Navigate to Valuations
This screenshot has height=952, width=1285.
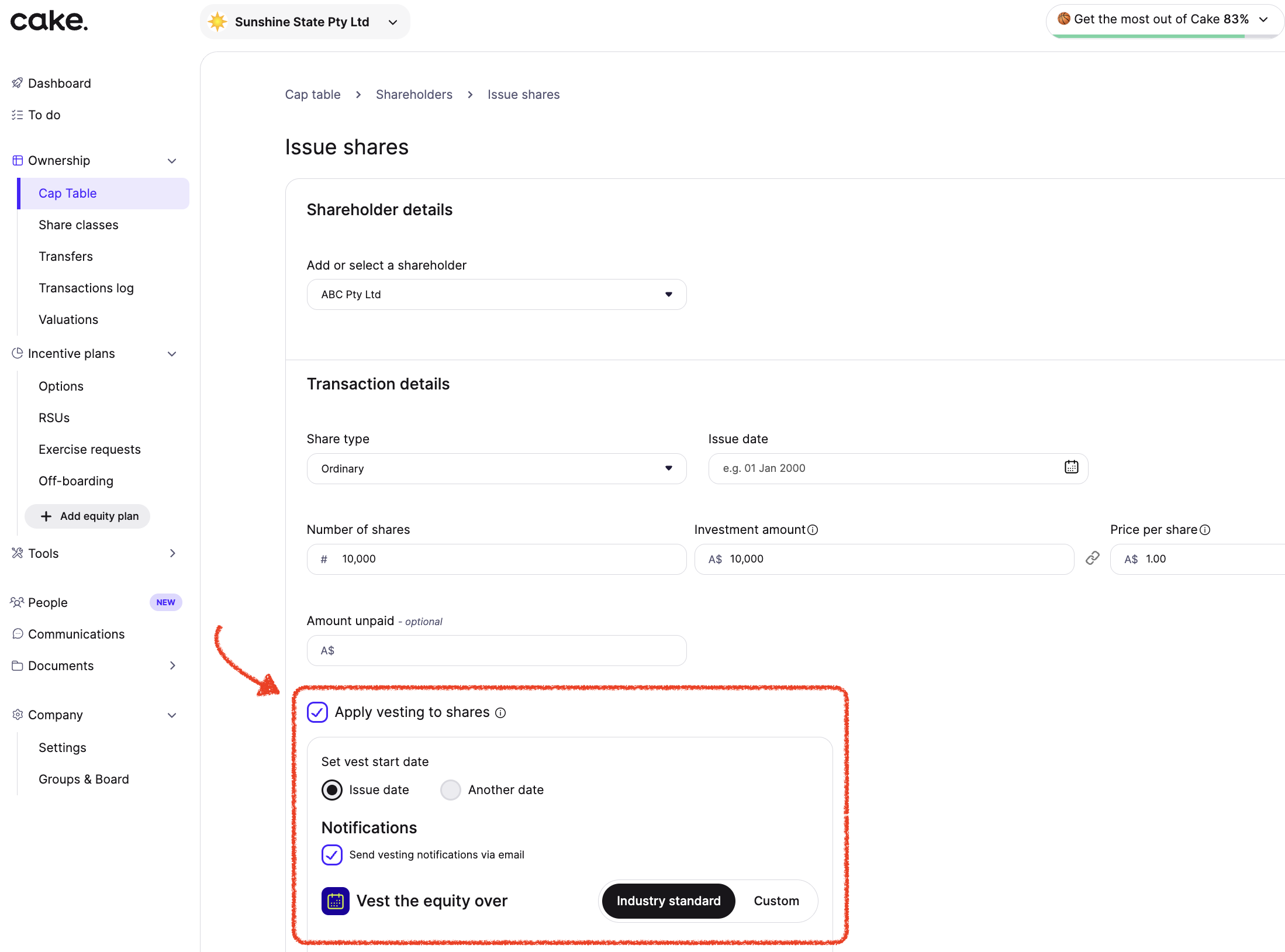point(68,319)
